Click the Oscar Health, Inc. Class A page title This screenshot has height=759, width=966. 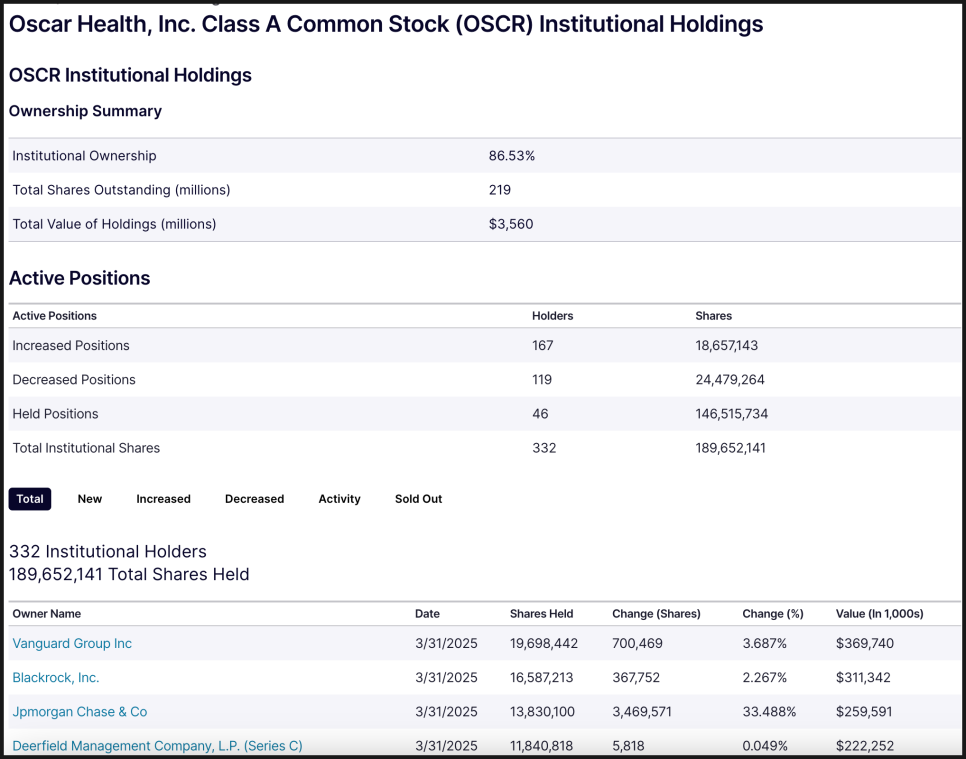click(386, 24)
